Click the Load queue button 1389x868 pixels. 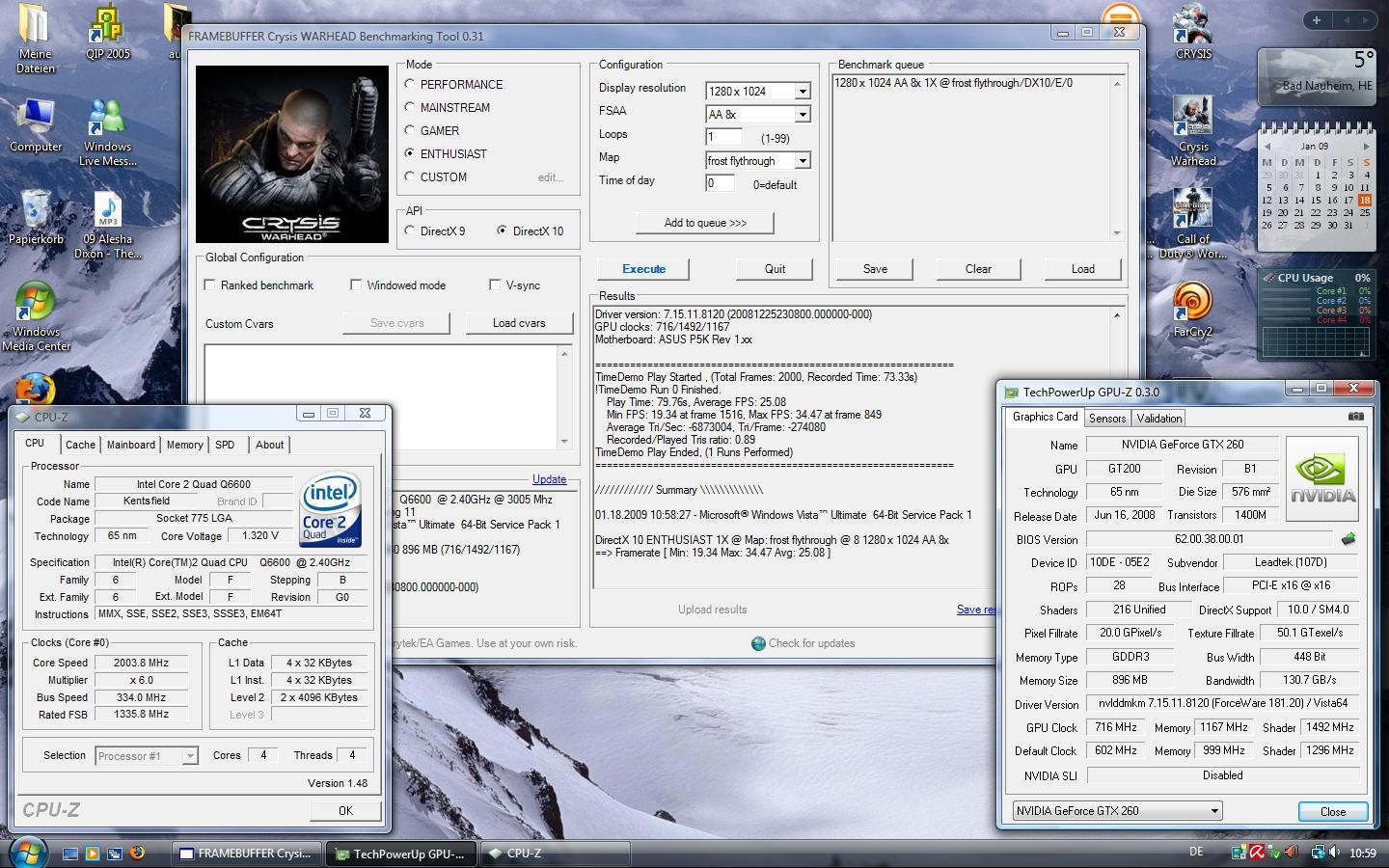[x=1082, y=269]
